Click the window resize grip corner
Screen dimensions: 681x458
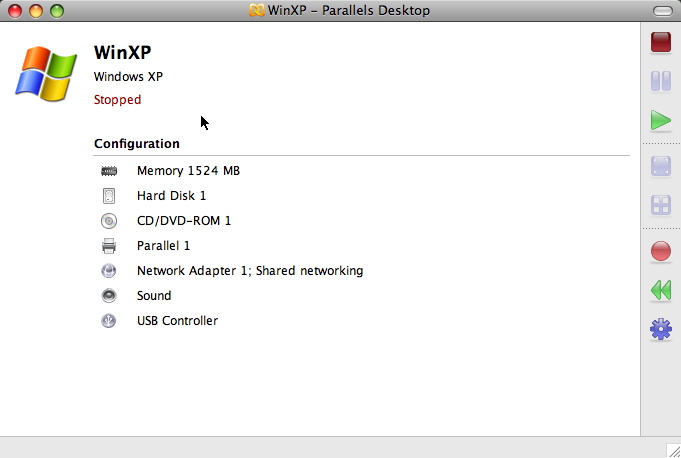click(x=674, y=451)
